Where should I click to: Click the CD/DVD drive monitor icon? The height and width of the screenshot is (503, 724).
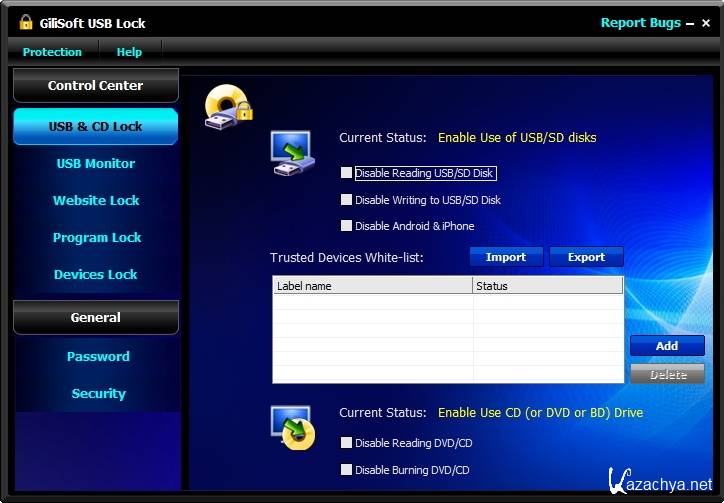292,427
